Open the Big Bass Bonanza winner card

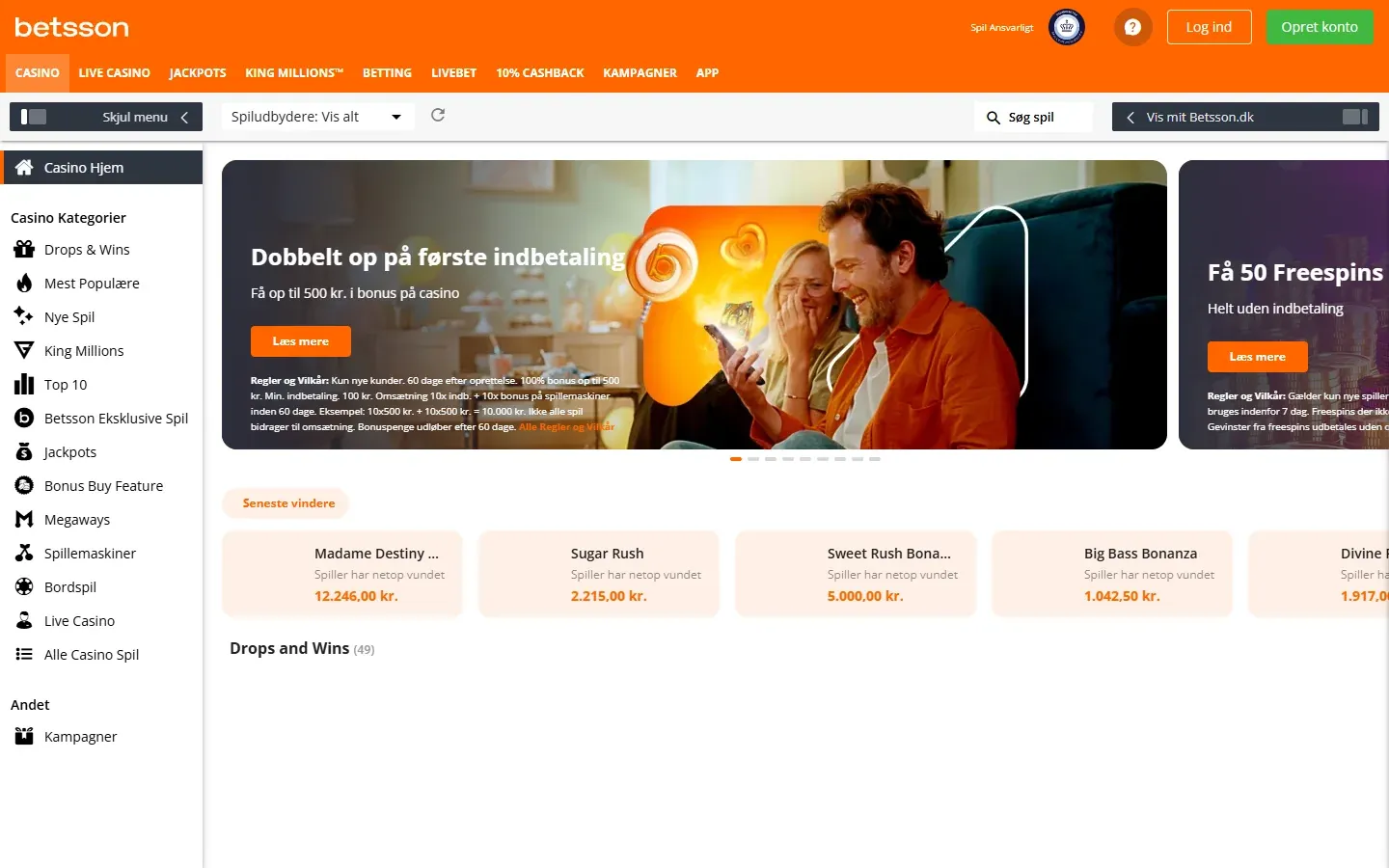pos(1112,574)
